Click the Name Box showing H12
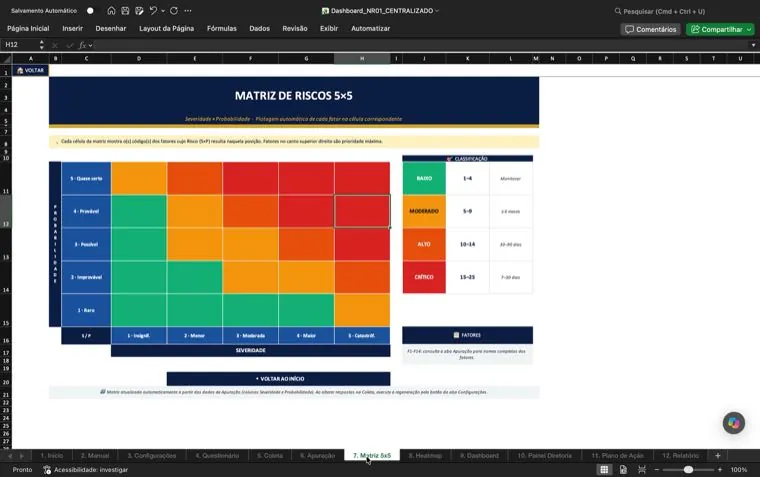This screenshot has width=760, height=477. click(x=19, y=45)
